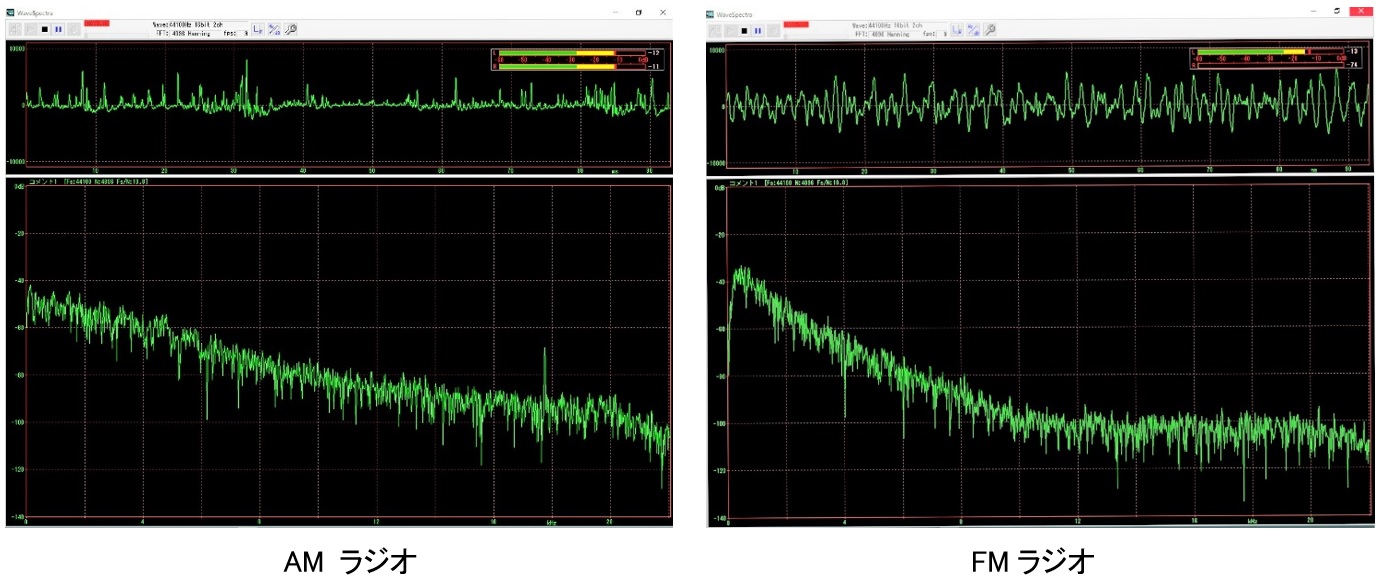
Task: Click the red time indicator in FM window
Action: tap(796, 24)
